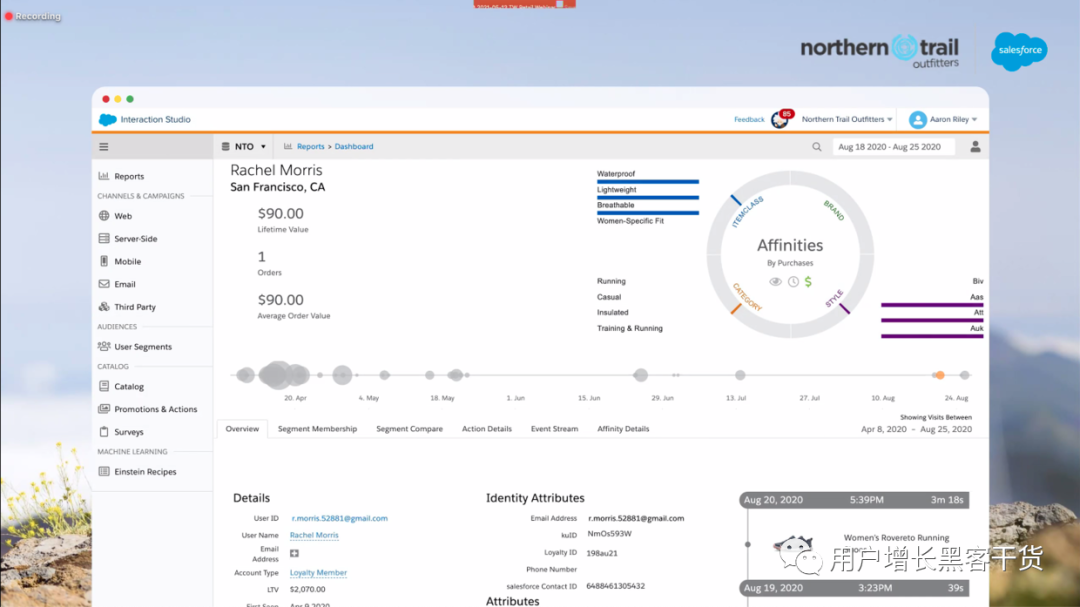Open Promotions & Actions
The image size is (1080, 607).
[155, 409]
